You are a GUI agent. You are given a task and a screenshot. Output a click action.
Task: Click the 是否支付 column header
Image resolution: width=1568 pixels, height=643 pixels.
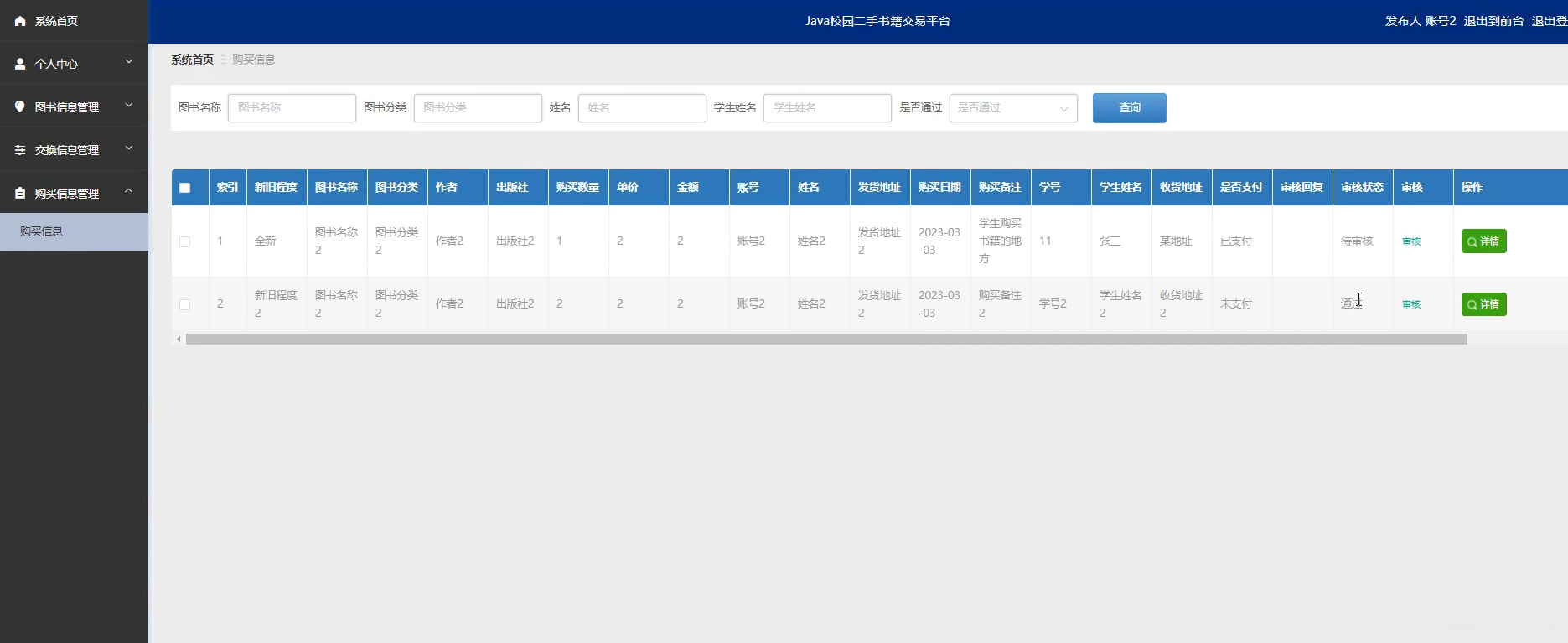pos(1241,188)
